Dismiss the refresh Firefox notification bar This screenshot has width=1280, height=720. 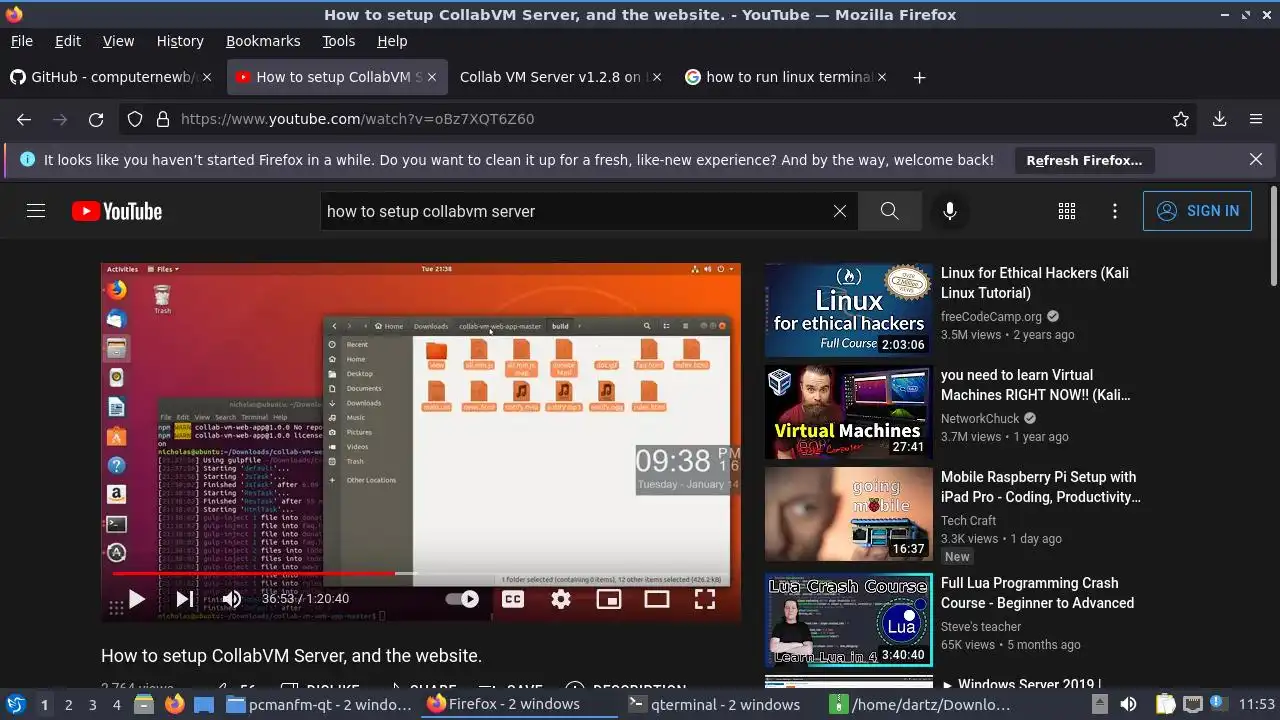(1256, 160)
